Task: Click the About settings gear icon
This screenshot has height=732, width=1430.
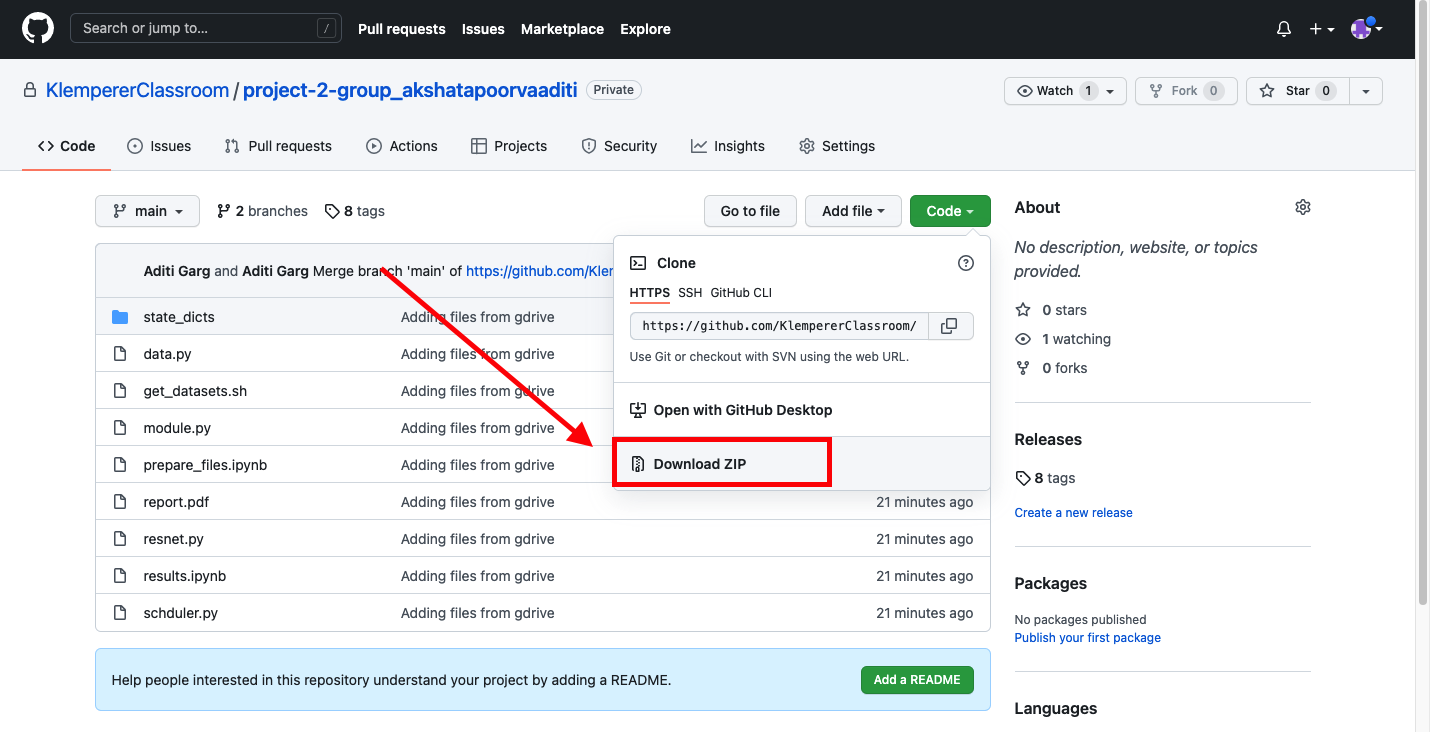Action: coord(1302,207)
